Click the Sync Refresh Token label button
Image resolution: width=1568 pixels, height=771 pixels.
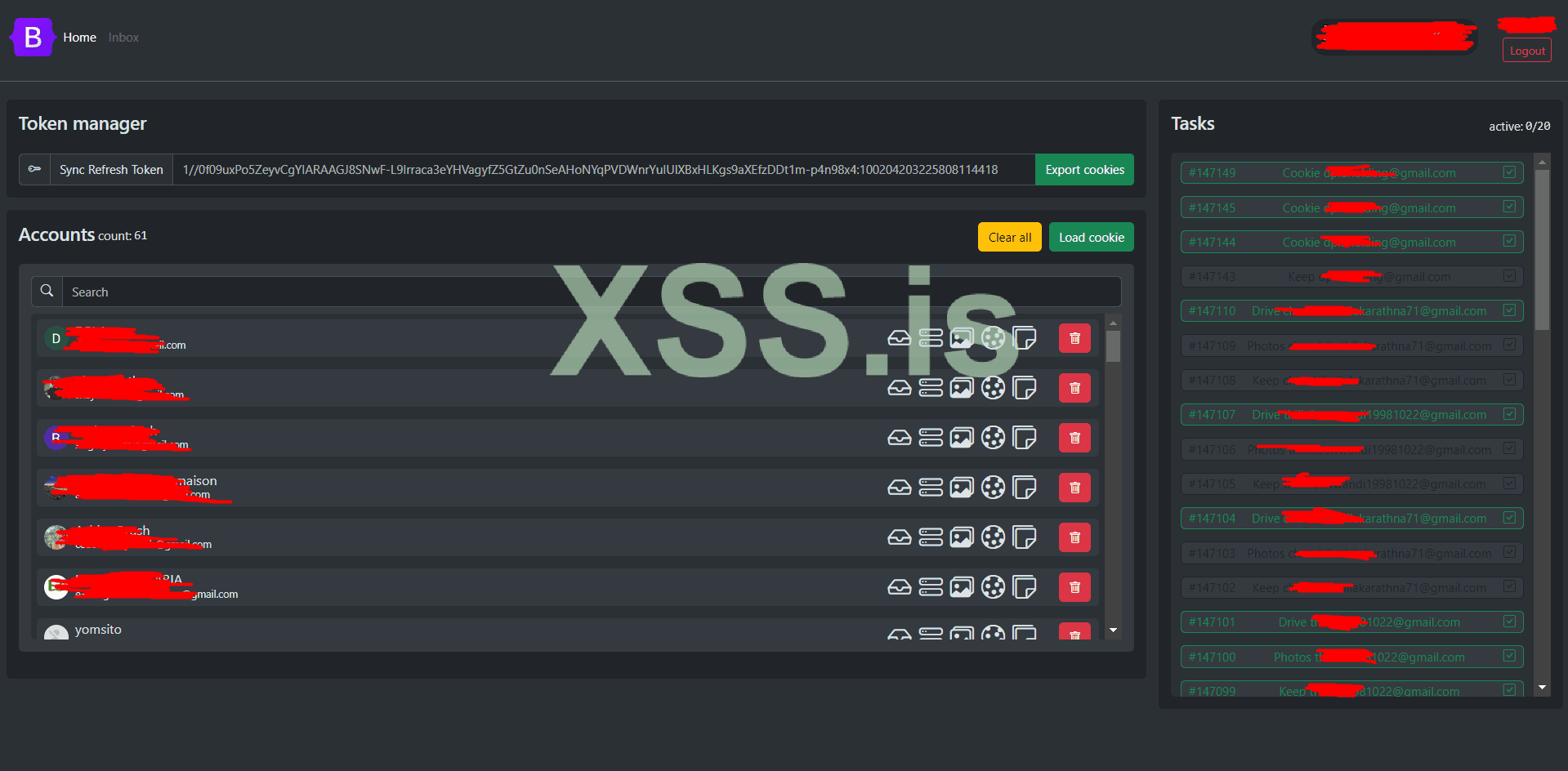pos(111,170)
